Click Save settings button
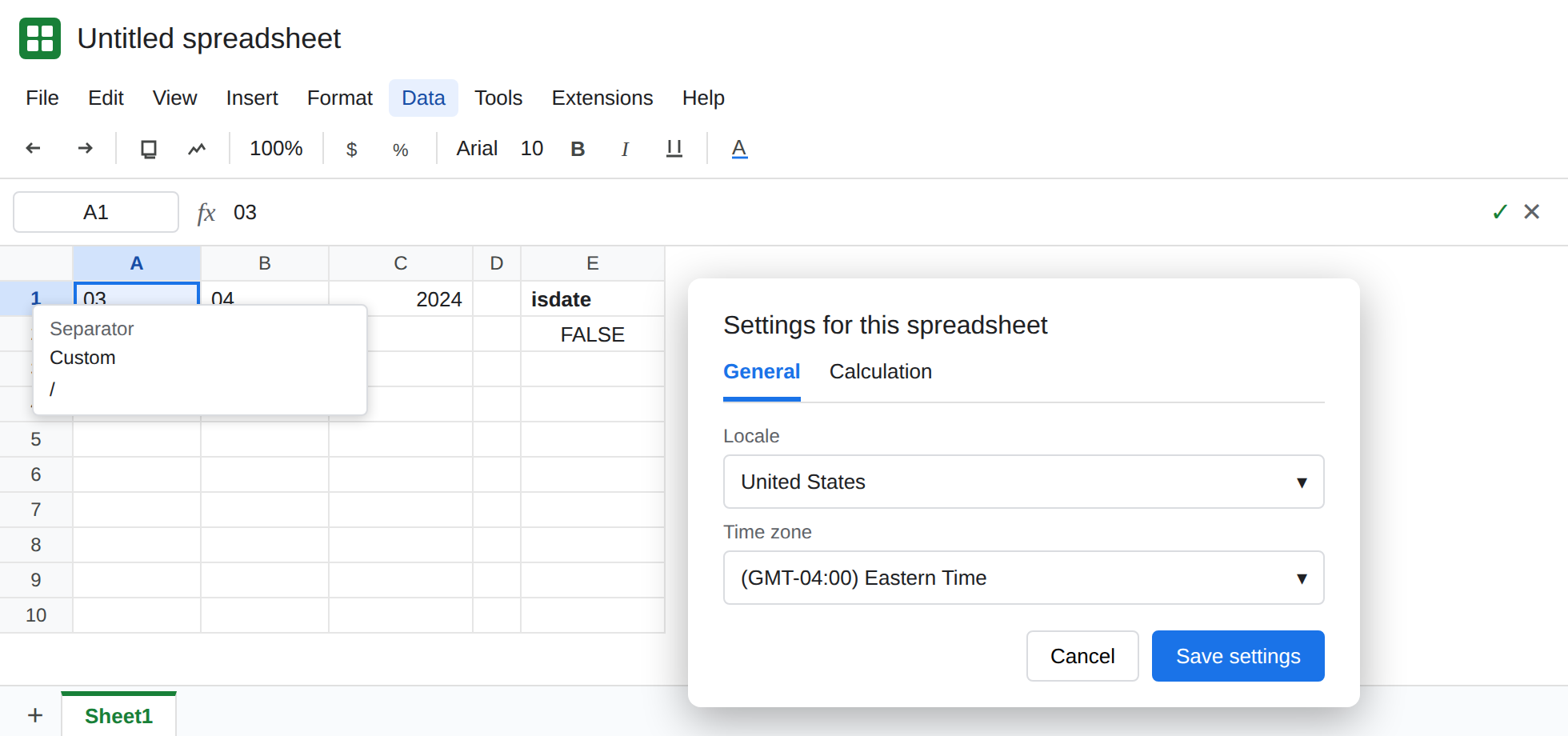Screen dimensions: 1568x736 click(x=1238, y=656)
